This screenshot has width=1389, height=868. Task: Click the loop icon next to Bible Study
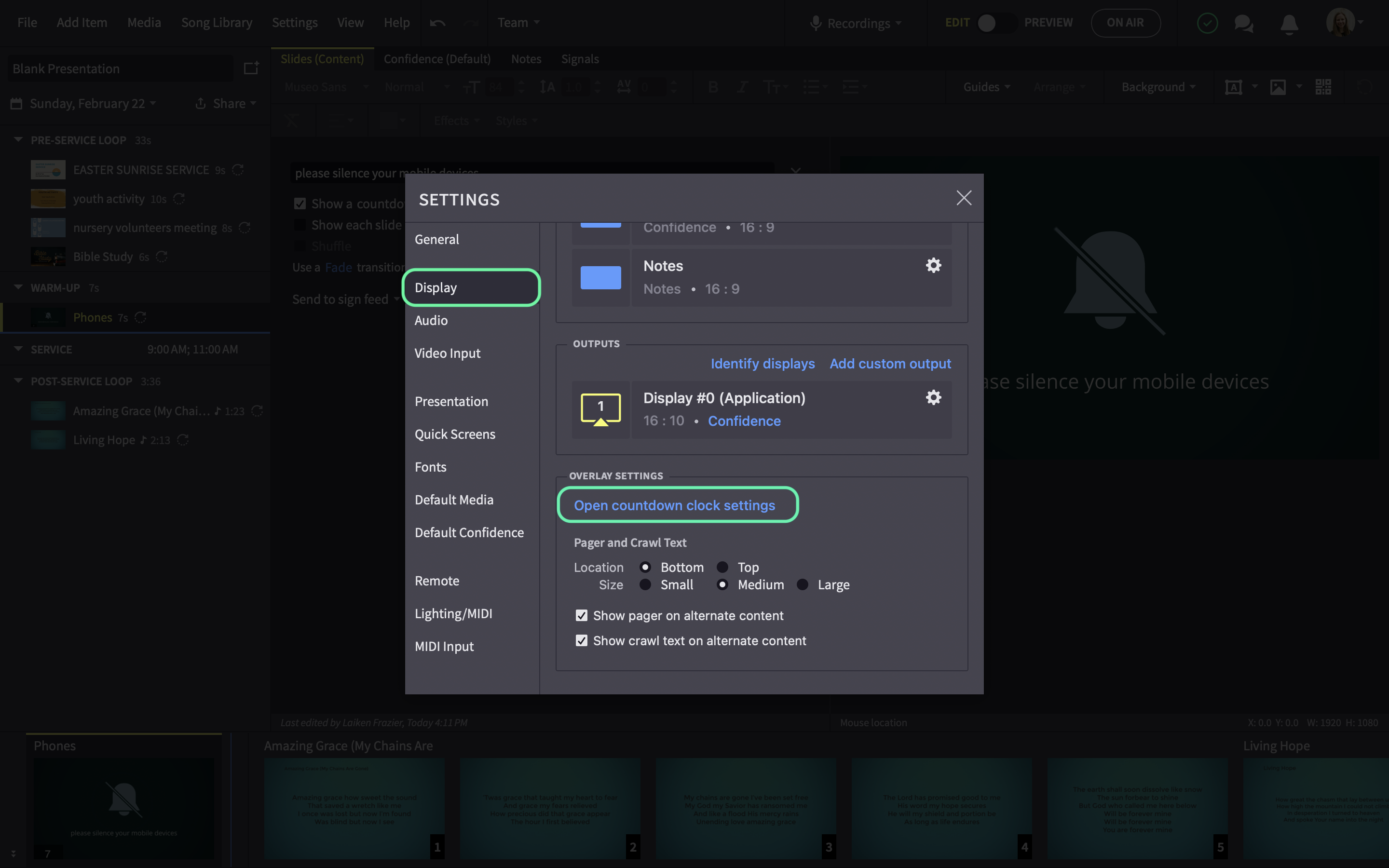(162, 257)
